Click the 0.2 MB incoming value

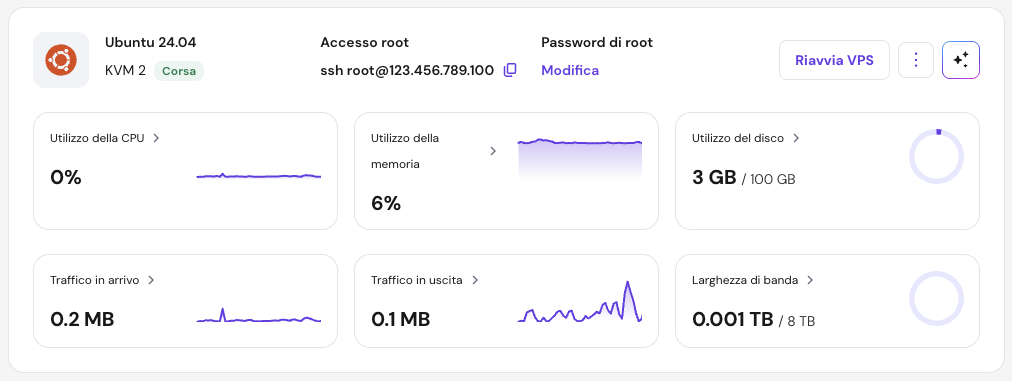coord(82,320)
